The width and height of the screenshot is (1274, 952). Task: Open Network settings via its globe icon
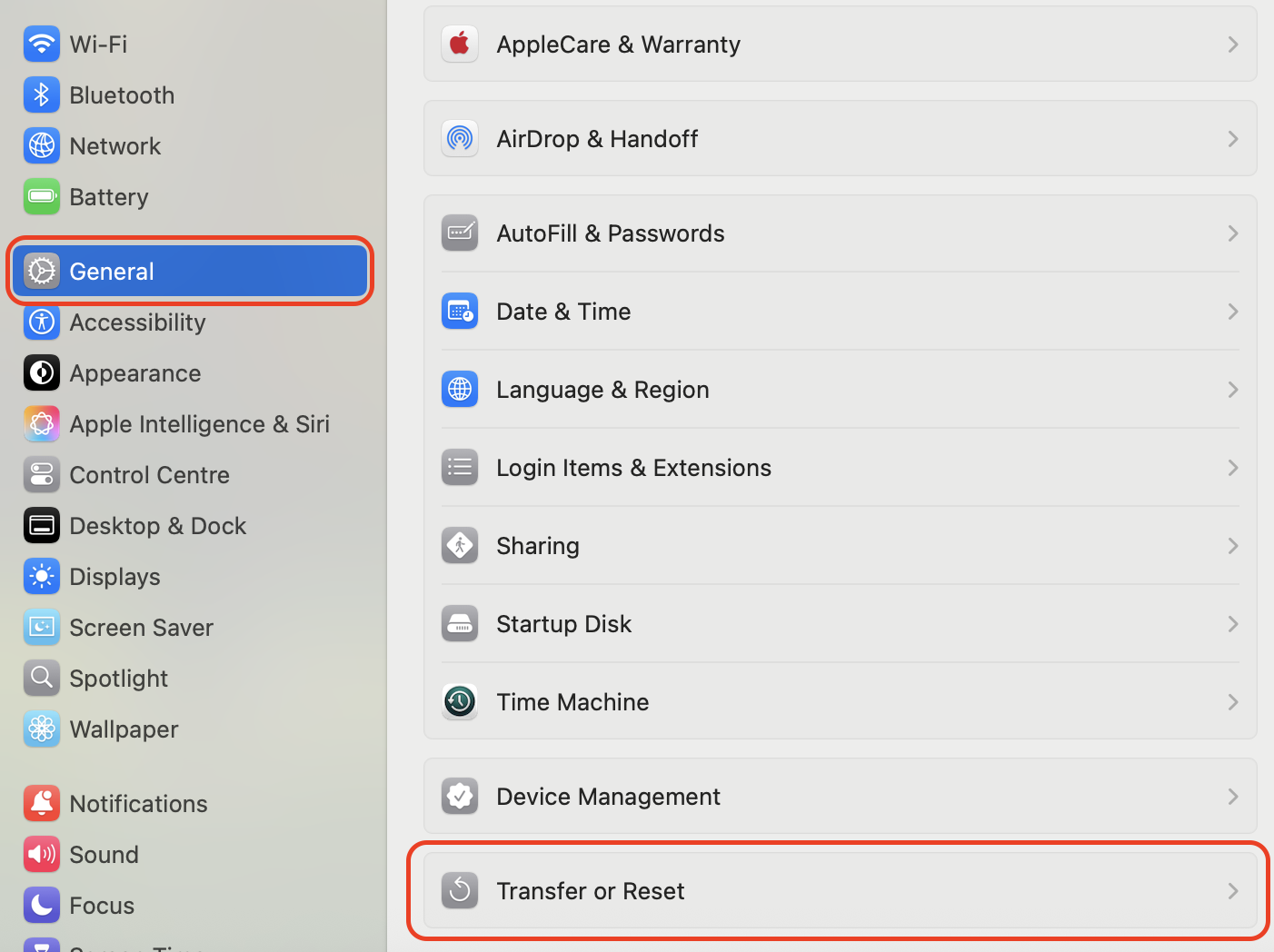42,145
